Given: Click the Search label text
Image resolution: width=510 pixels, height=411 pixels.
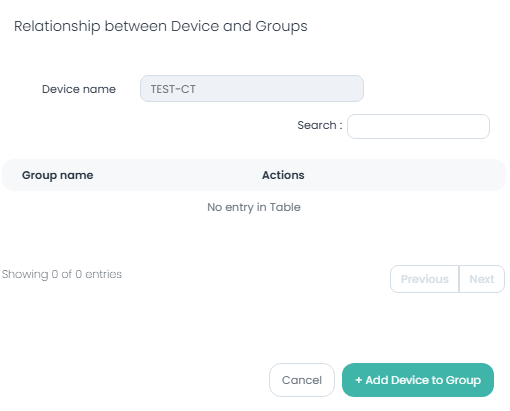Looking at the screenshot, I should [x=320, y=125].
